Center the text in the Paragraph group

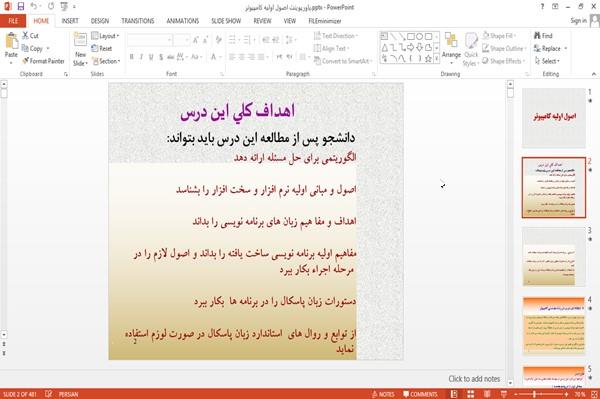[x=241, y=57]
